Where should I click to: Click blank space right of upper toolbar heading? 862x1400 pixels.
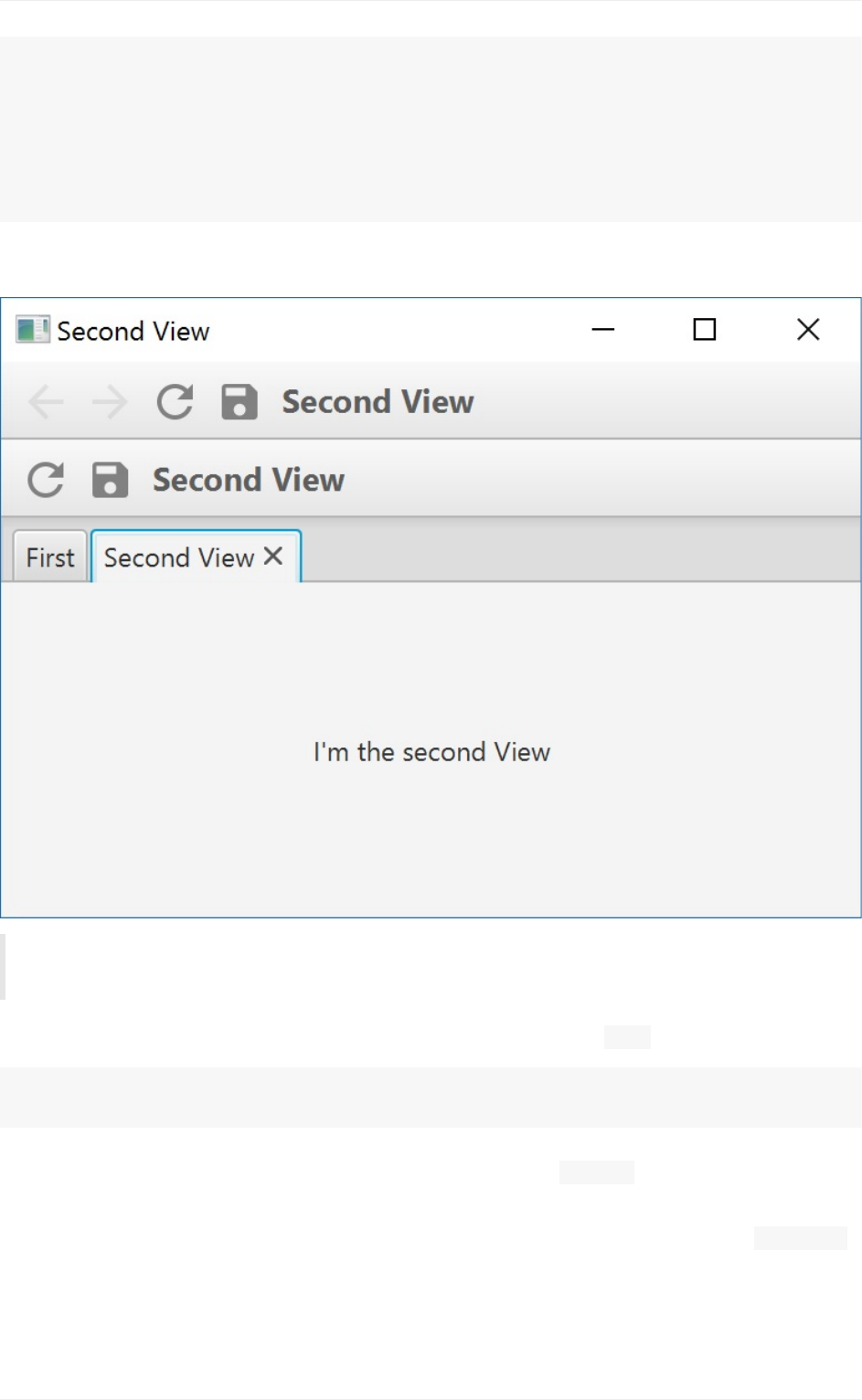click(x=667, y=402)
